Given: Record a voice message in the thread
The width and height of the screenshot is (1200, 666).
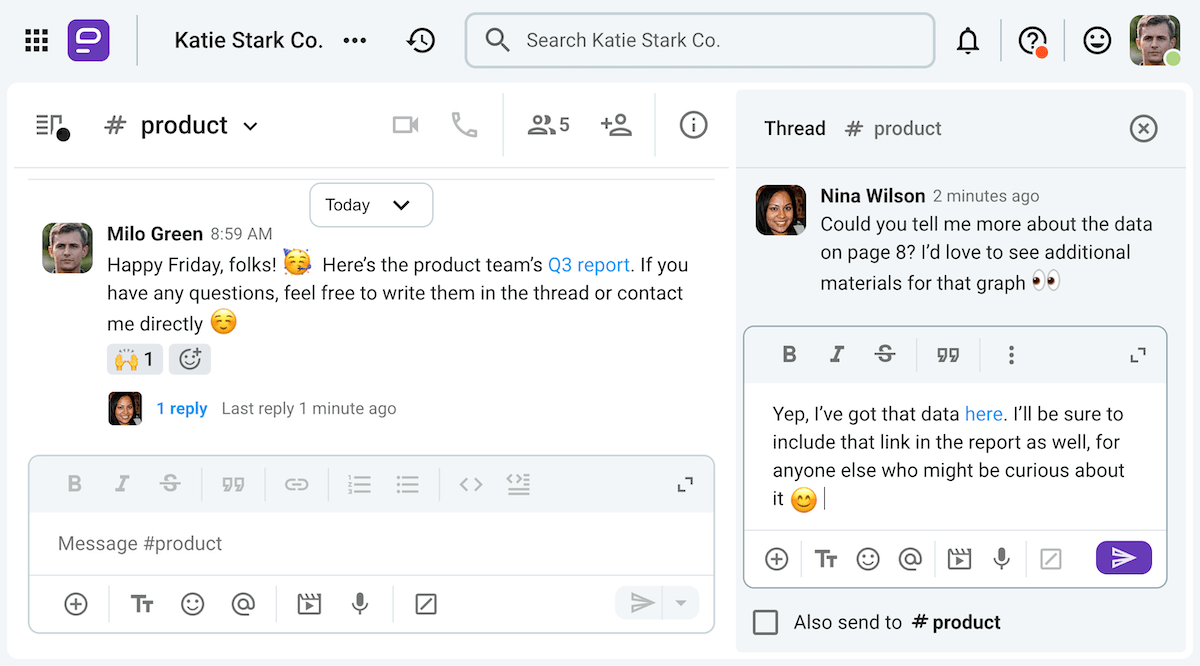Looking at the screenshot, I should click(1002, 559).
